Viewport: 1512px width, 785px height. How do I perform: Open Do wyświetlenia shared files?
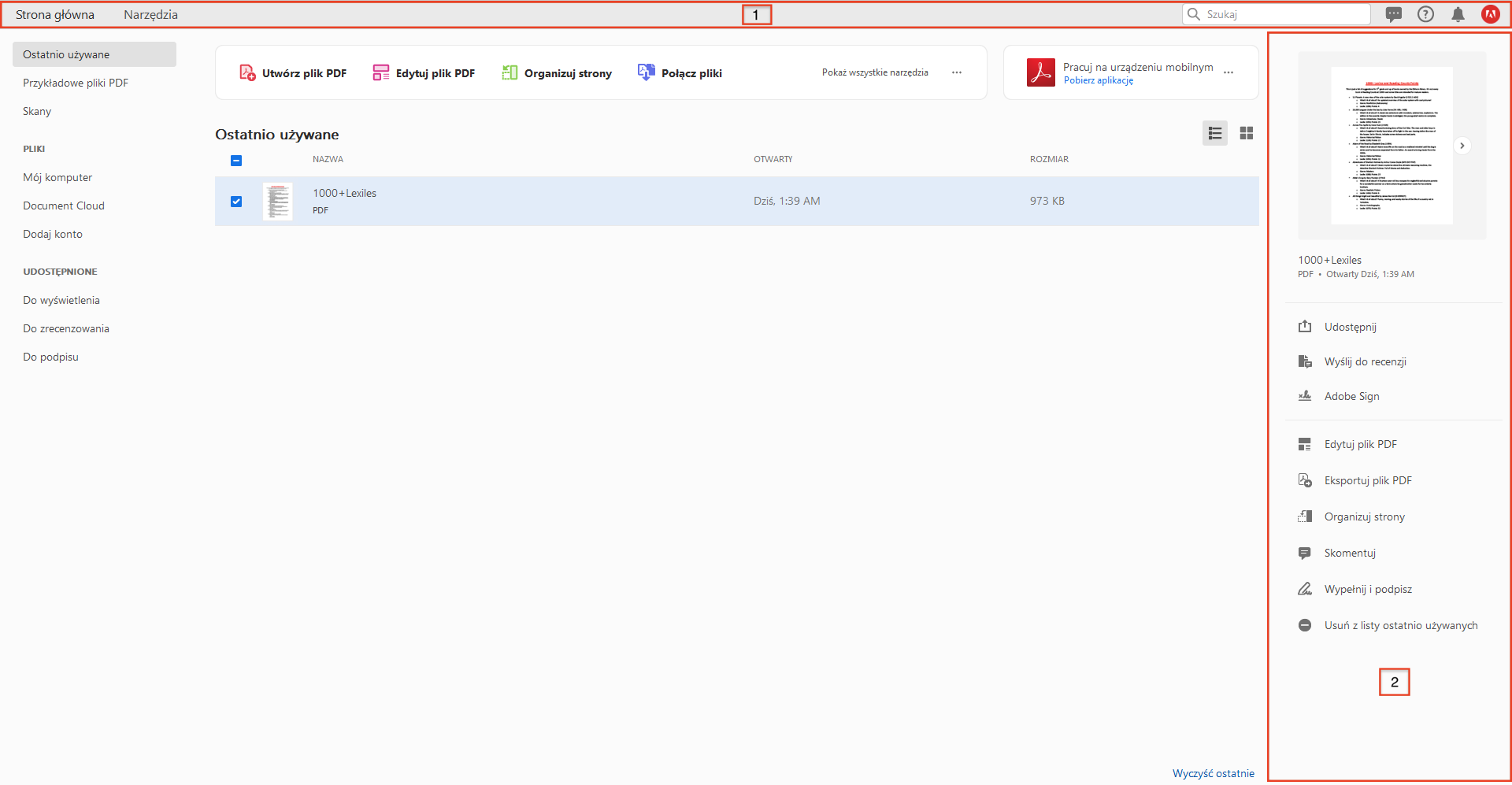pyautogui.click(x=61, y=300)
